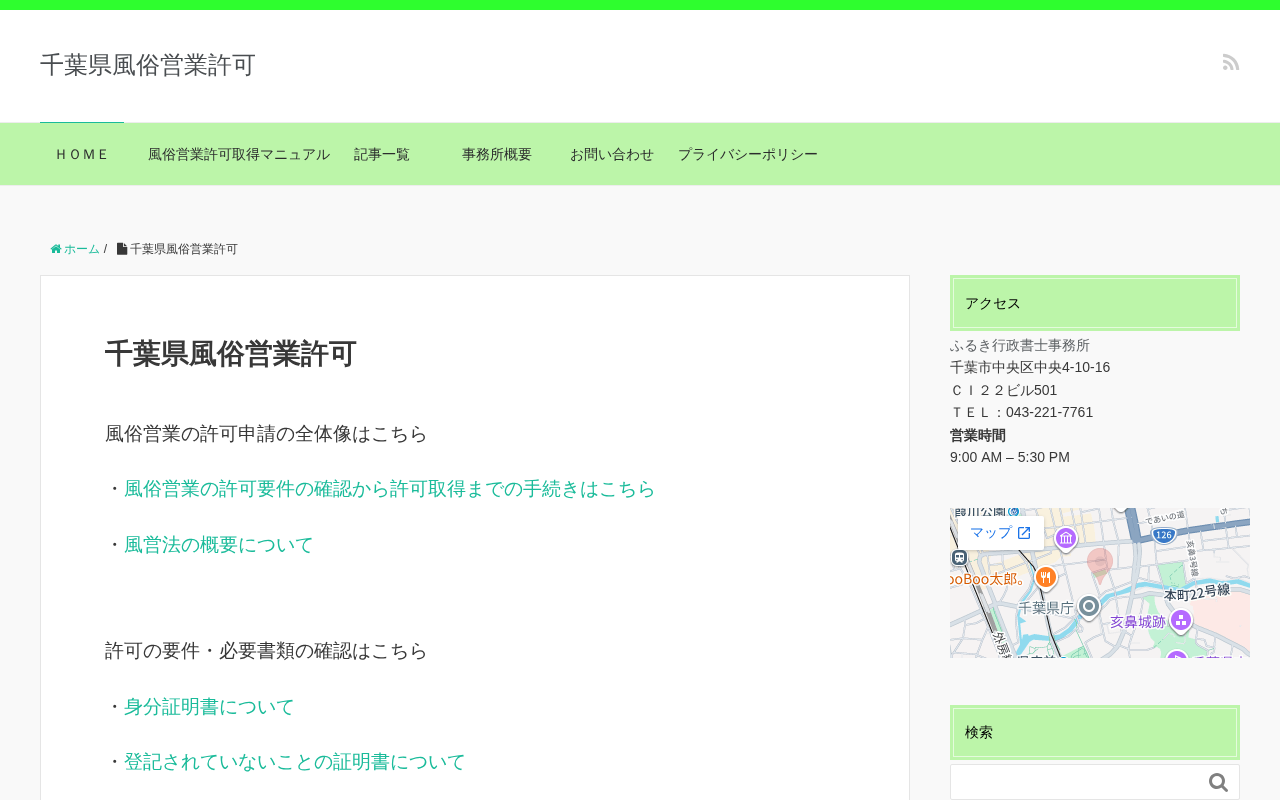Screen dimensions: 1280x800
Task: Open the 身分証明書について link
Action: click(x=209, y=707)
